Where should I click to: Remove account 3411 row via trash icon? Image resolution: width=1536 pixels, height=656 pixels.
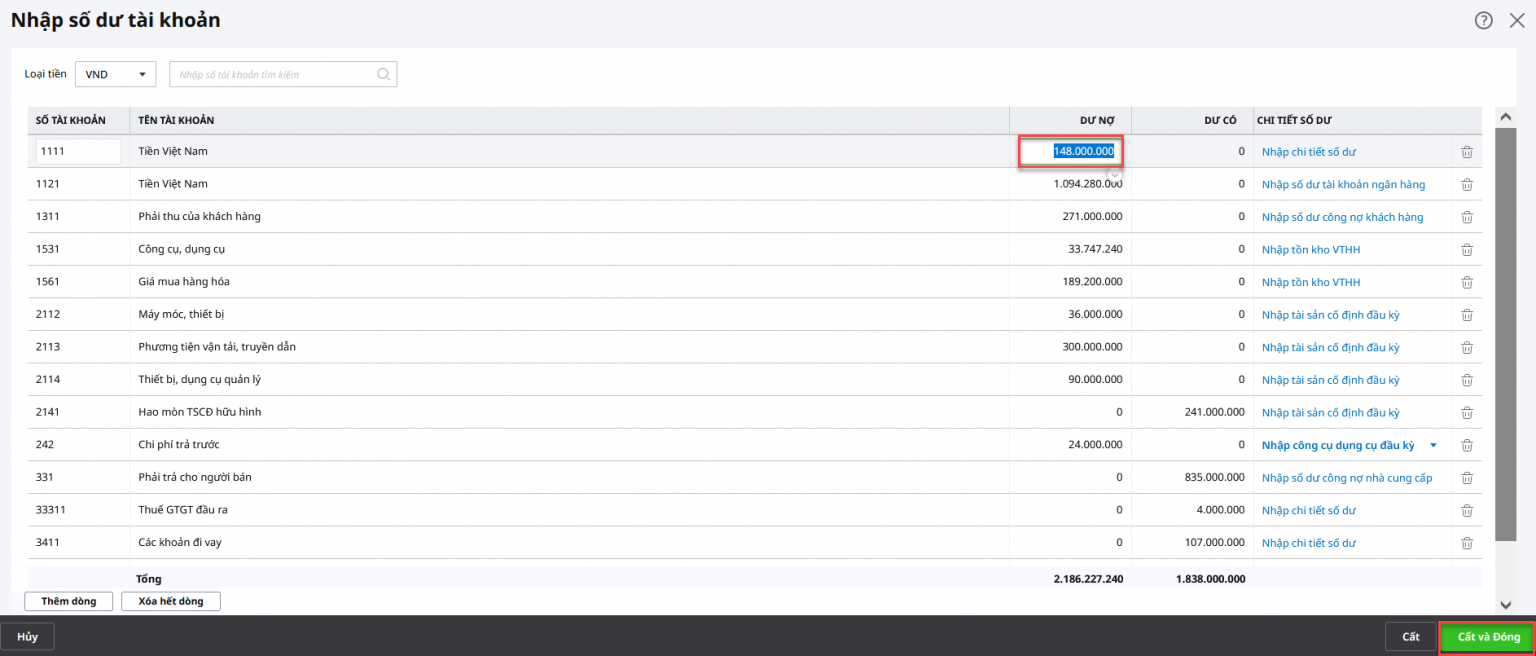click(1467, 543)
